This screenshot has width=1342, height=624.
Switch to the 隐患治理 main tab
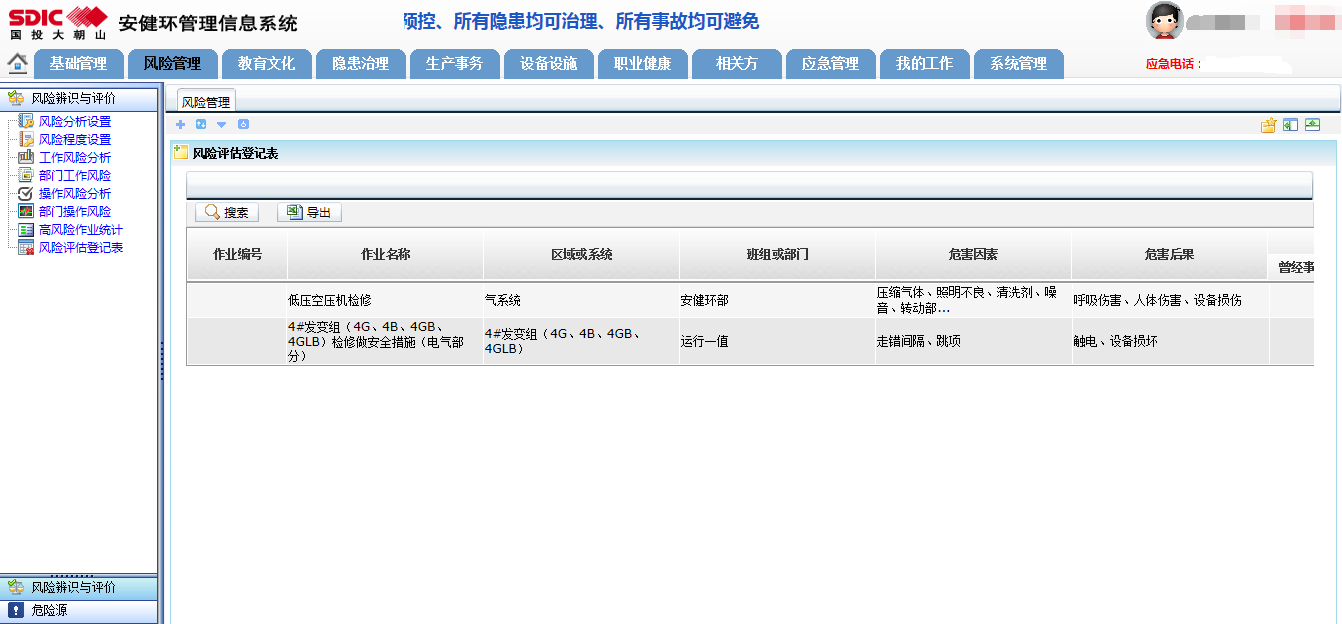[360, 63]
